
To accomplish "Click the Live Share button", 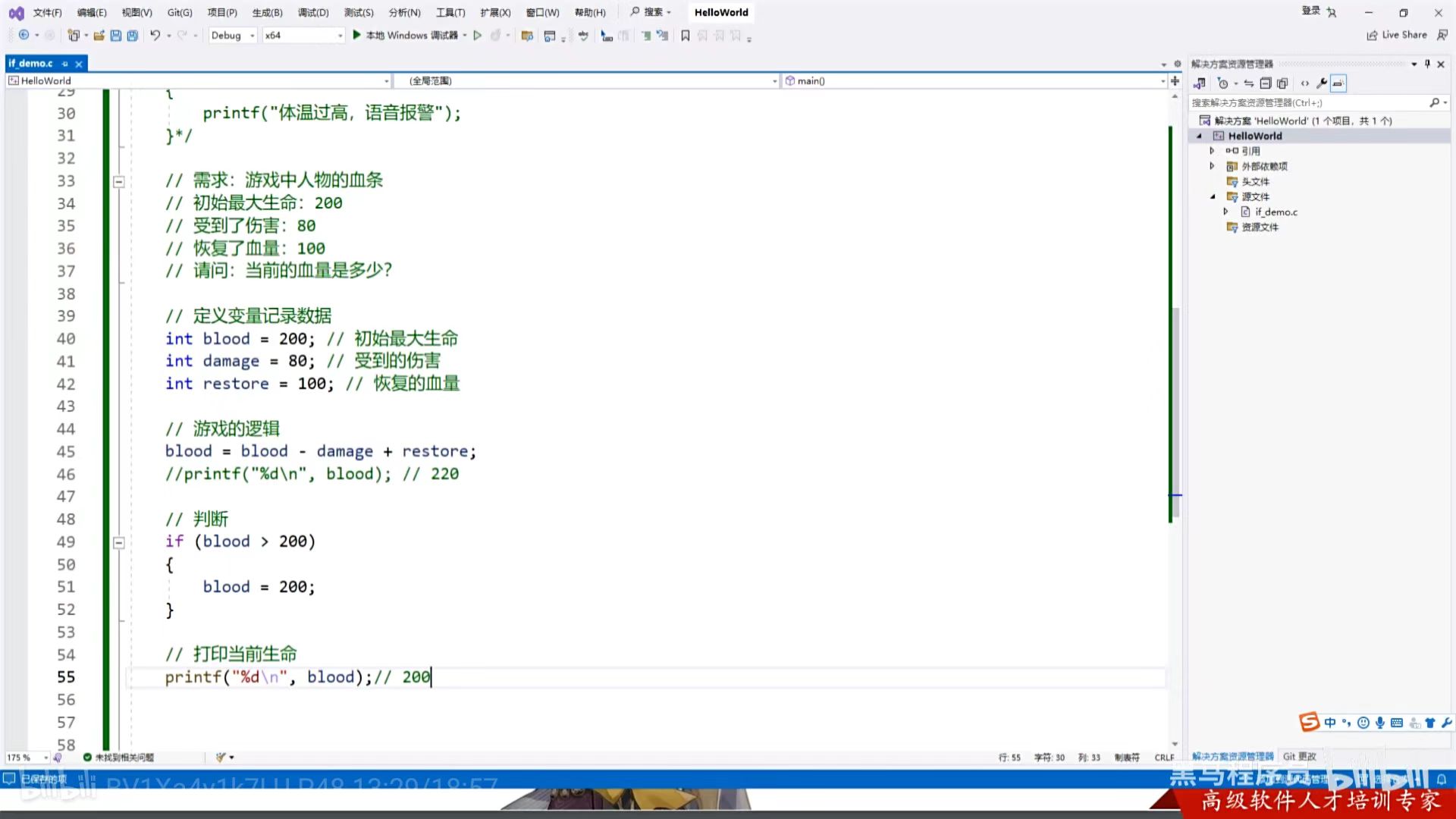I will [1397, 35].
